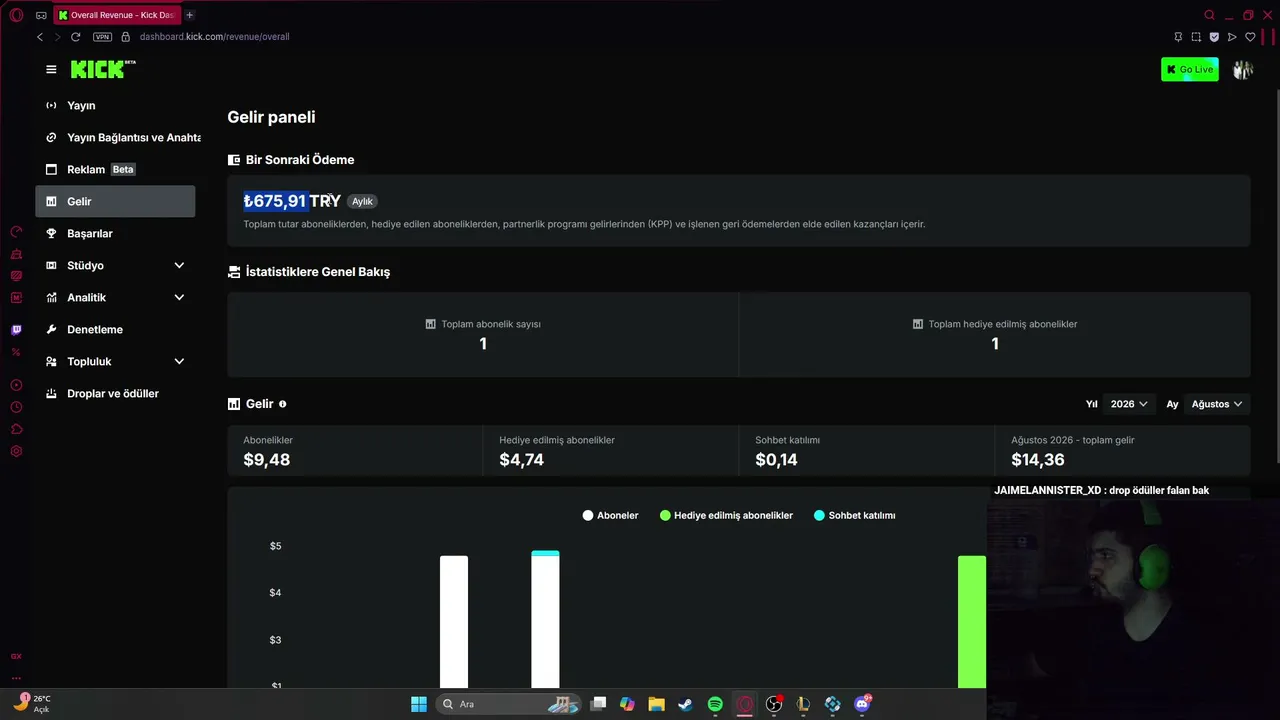Click the taskbar Ara search box
This screenshot has height=720, width=1280.
tap(510, 704)
